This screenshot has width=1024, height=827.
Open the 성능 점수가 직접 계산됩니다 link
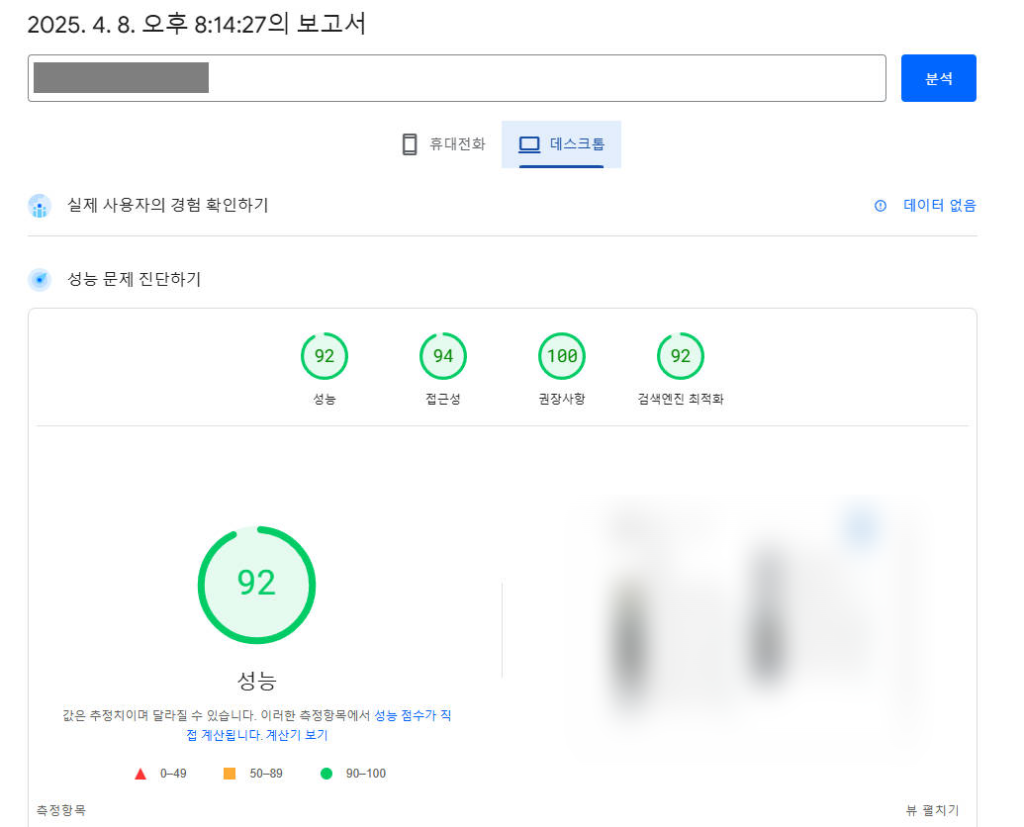tap(412, 715)
